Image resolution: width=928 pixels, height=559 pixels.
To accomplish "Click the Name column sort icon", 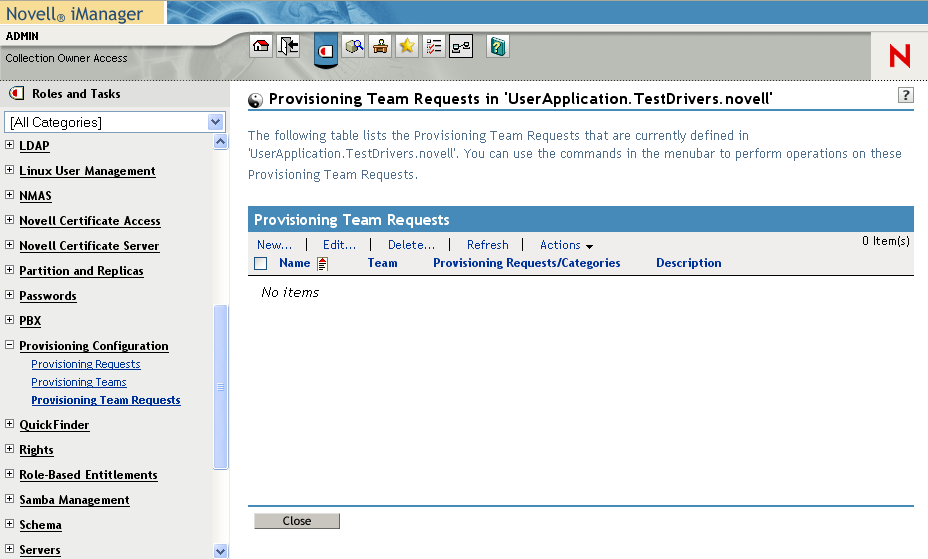I will click(x=322, y=263).
